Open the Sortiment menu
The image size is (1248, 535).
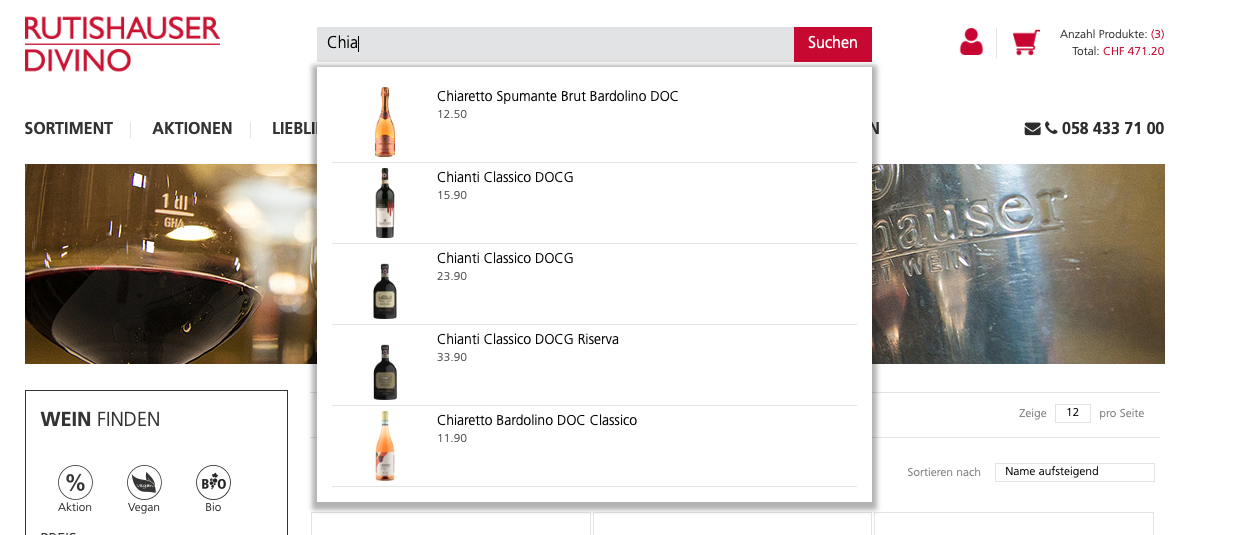(69, 129)
